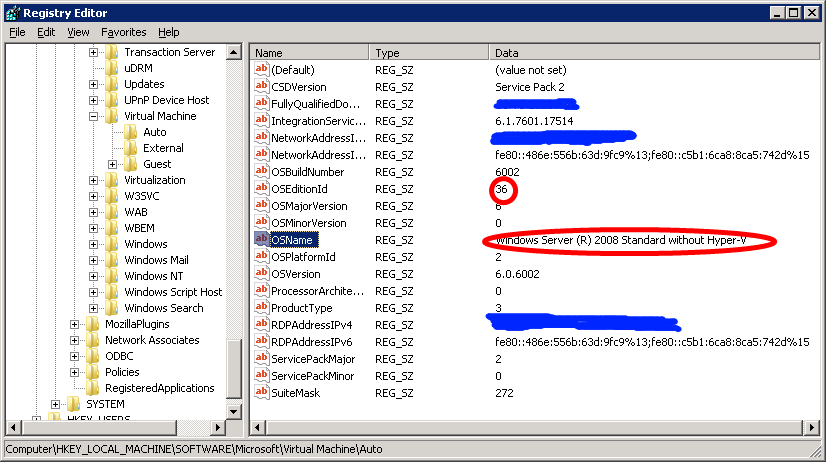This screenshot has width=826, height=462.
Task: Click the 6.0.6002 data cell
Action: click(517, 274)
